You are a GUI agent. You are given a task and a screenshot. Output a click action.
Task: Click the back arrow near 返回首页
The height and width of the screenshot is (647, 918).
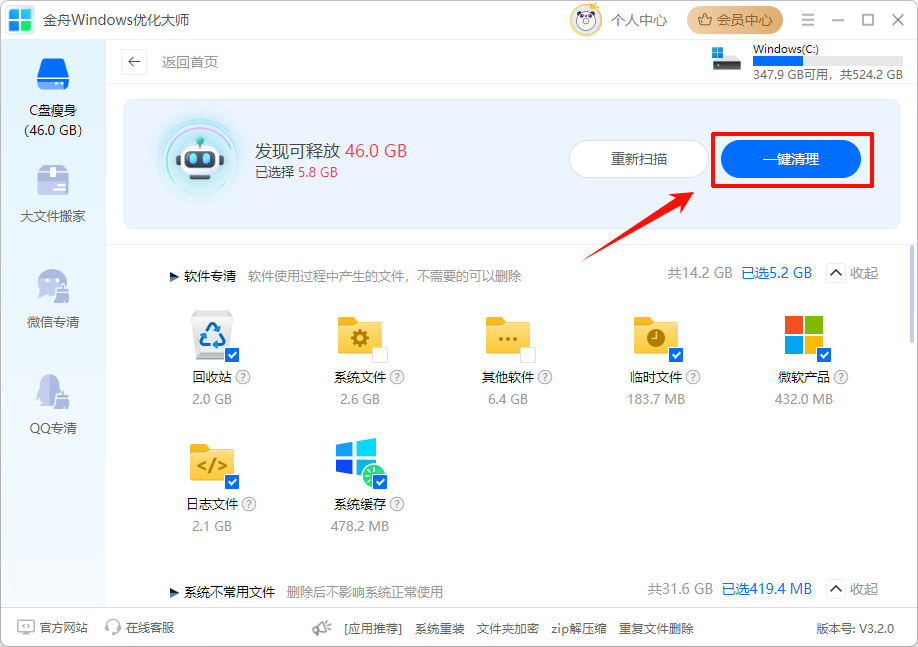coord(134,62)
